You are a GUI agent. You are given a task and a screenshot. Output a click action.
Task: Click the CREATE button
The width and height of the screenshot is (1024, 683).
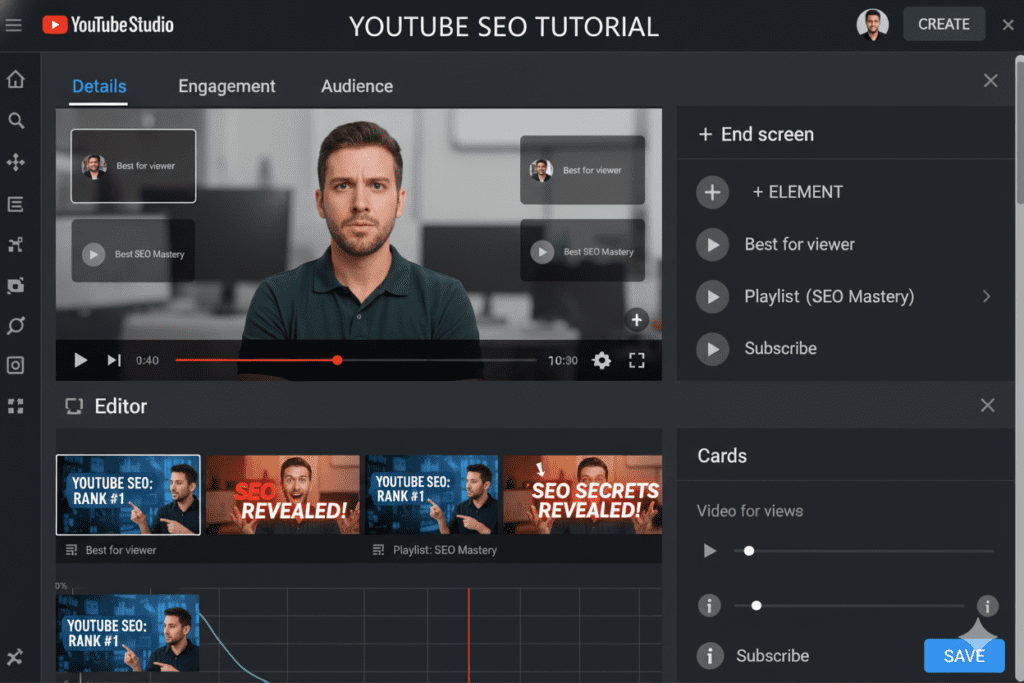[x=943, y=23]
